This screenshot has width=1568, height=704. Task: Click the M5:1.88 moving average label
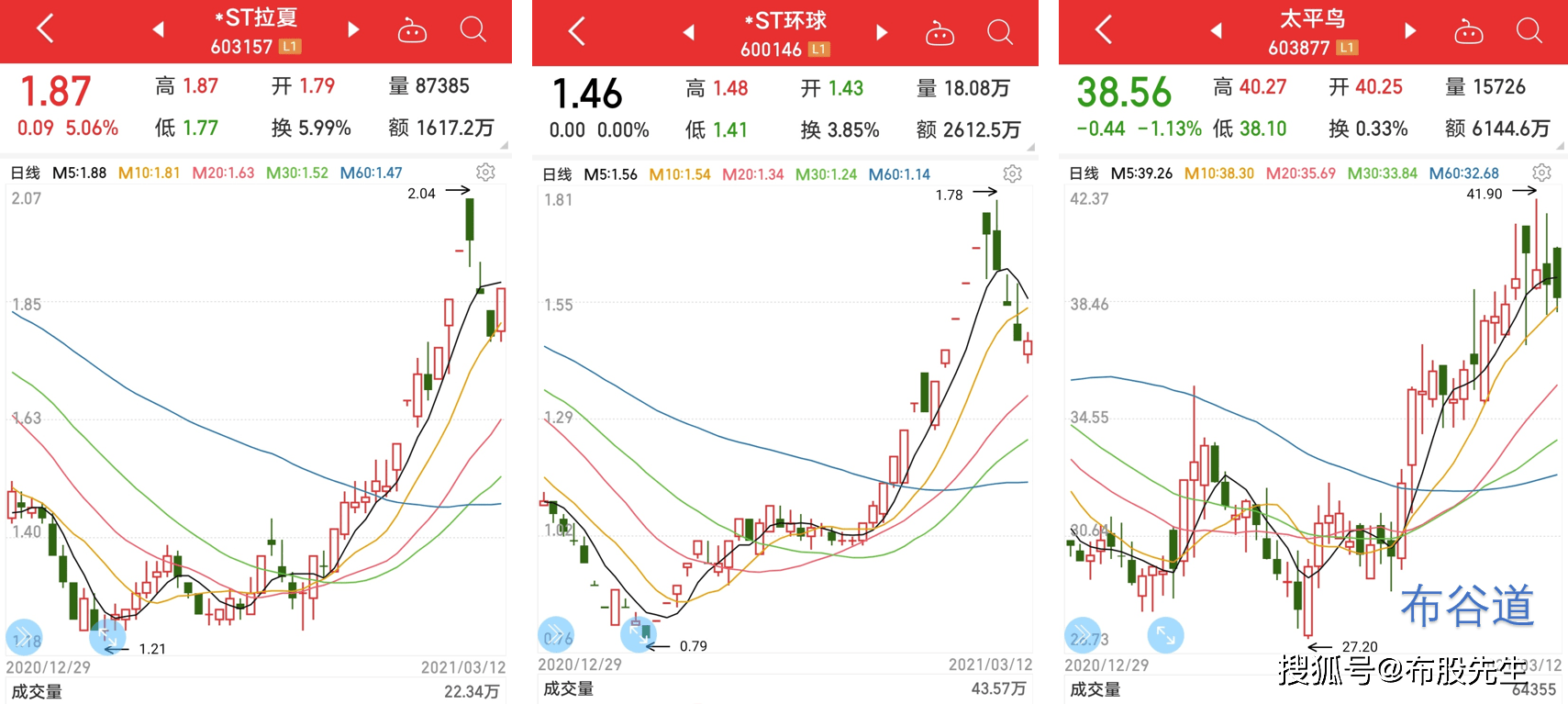[79, 173]
